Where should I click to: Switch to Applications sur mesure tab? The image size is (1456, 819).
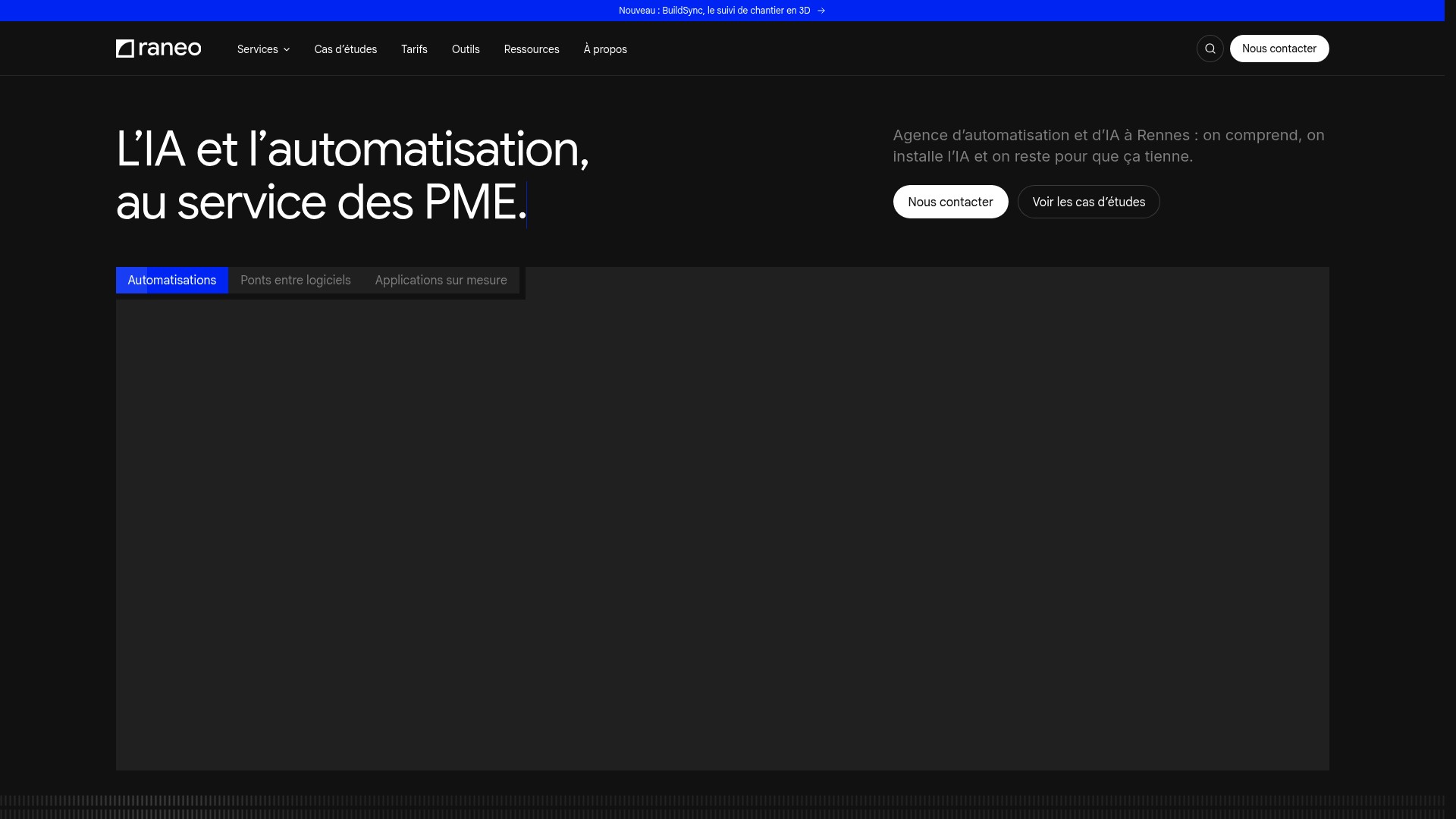(x=441, y=281)
